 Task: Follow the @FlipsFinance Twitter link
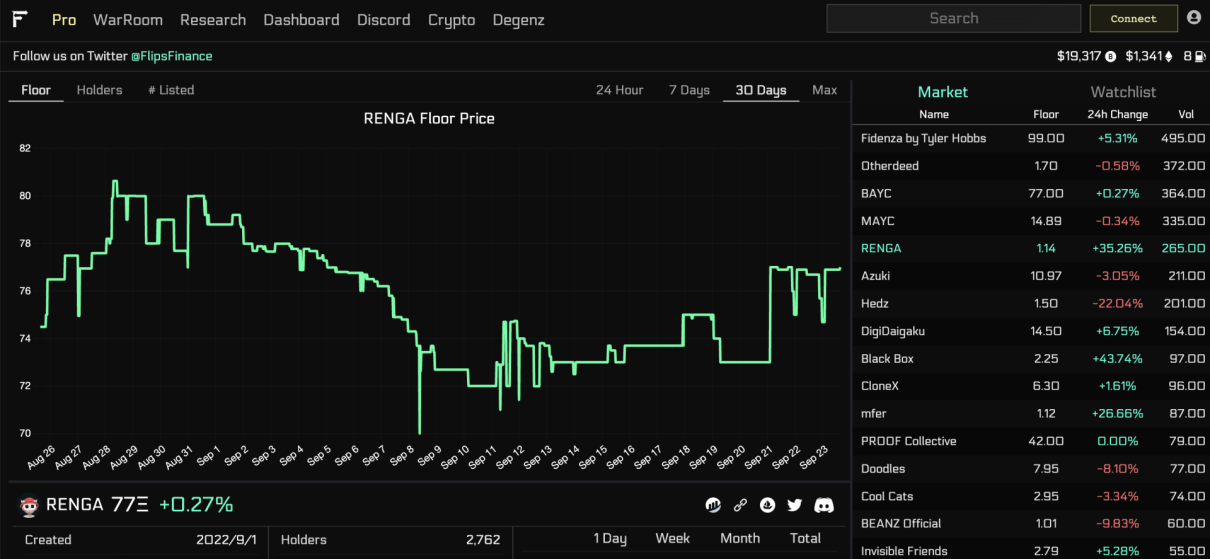[171, 56]
